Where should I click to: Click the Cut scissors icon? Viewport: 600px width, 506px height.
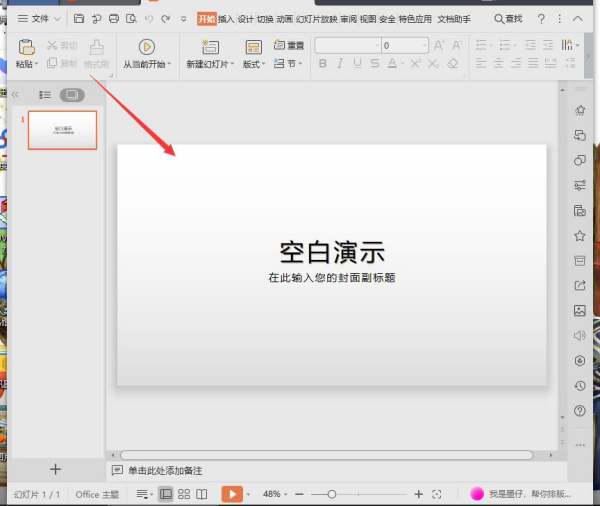pyautogui.click(x=52, y=46)
